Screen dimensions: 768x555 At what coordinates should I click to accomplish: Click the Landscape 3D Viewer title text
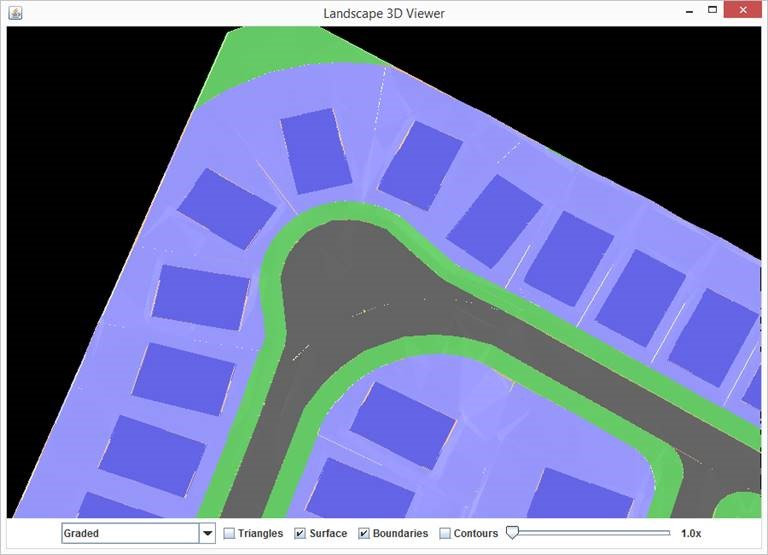[384, 13]
